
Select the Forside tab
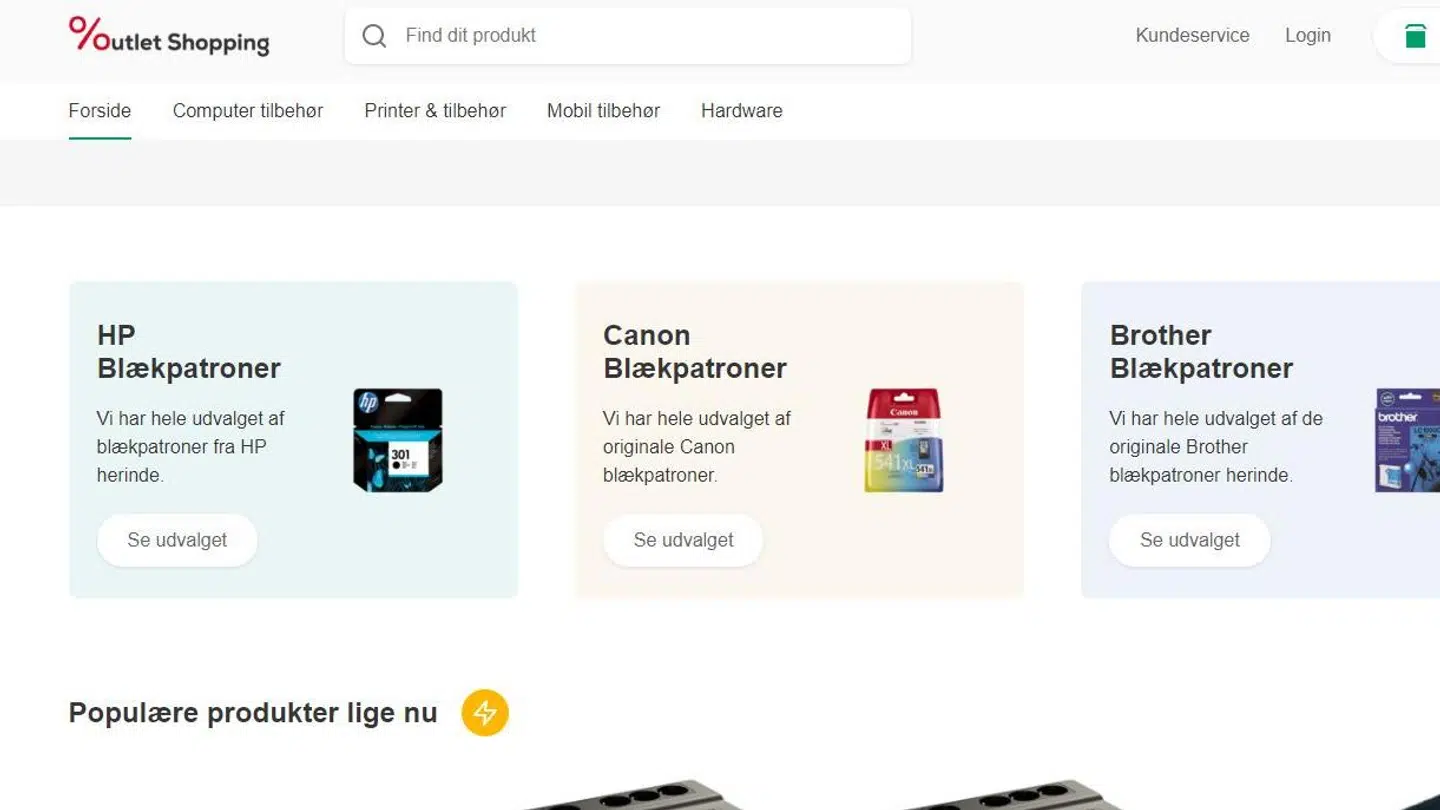100,111
